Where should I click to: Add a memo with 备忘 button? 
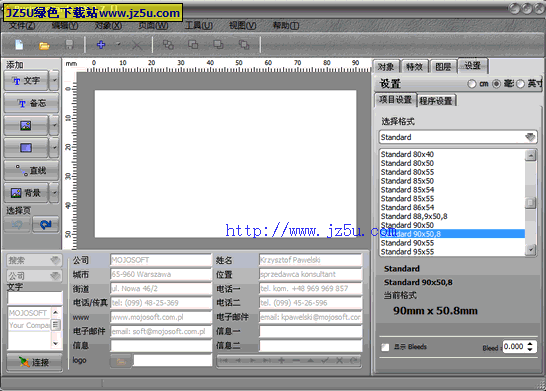31,103
